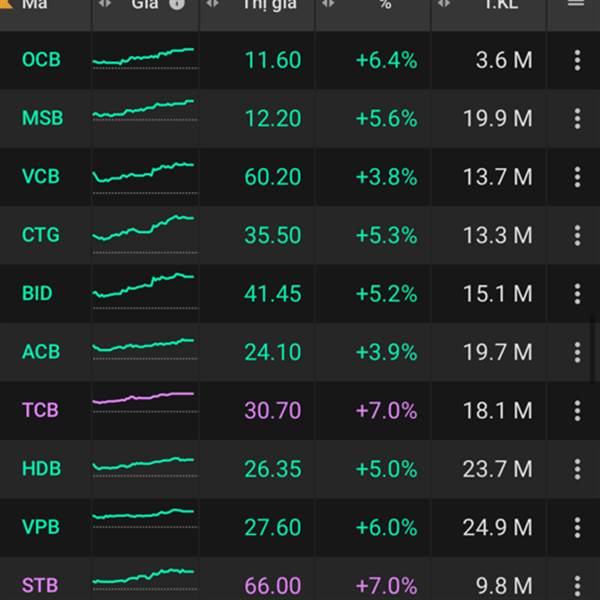Open the TCB sparkline price chart
Image resolution: width=600 pixels, height=600 pixels.
click(x=144, y=399)
